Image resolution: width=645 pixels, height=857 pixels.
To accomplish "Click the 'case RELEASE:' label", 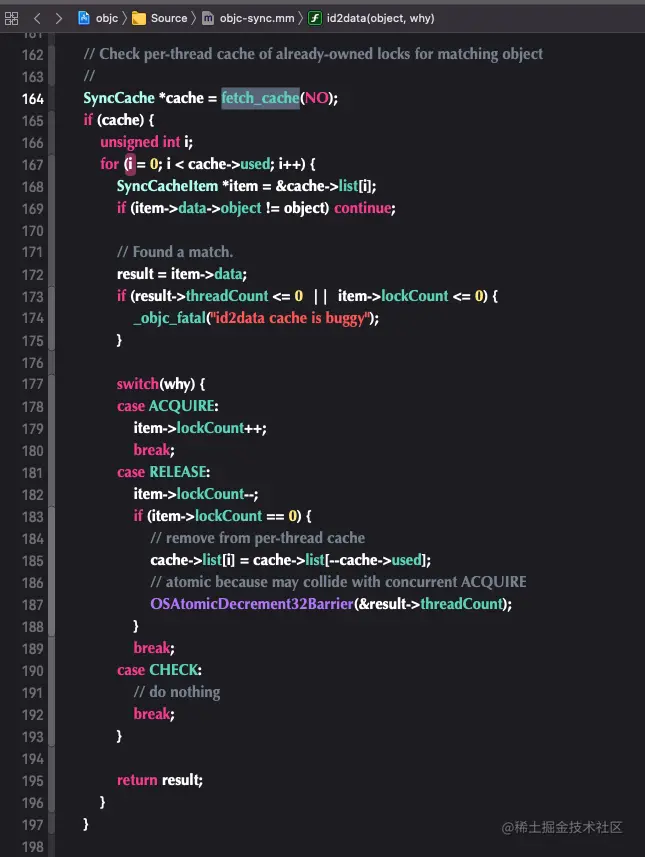I will [x=163, y=472].
